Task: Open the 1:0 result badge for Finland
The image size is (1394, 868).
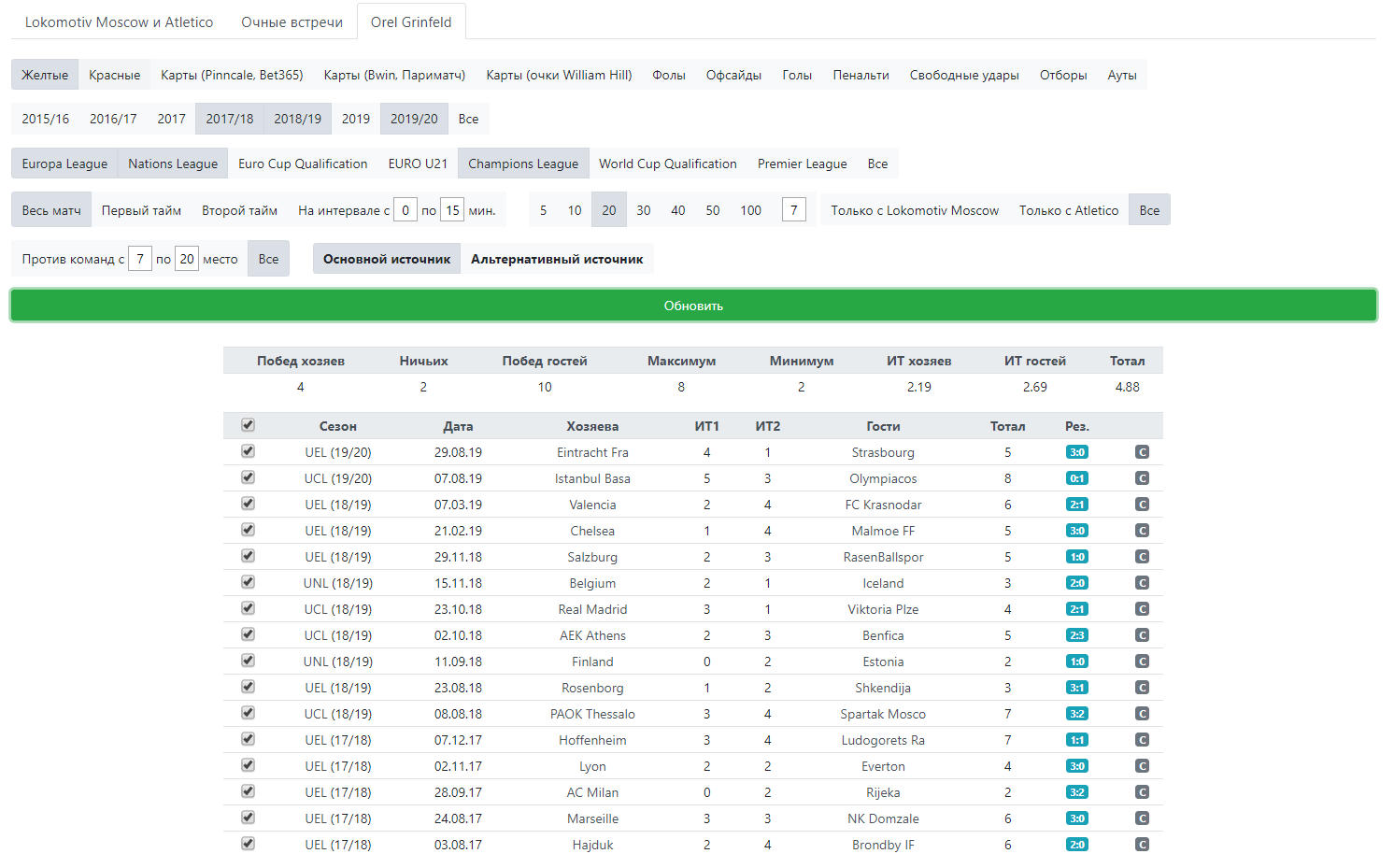Action: tap(1077, 662)
